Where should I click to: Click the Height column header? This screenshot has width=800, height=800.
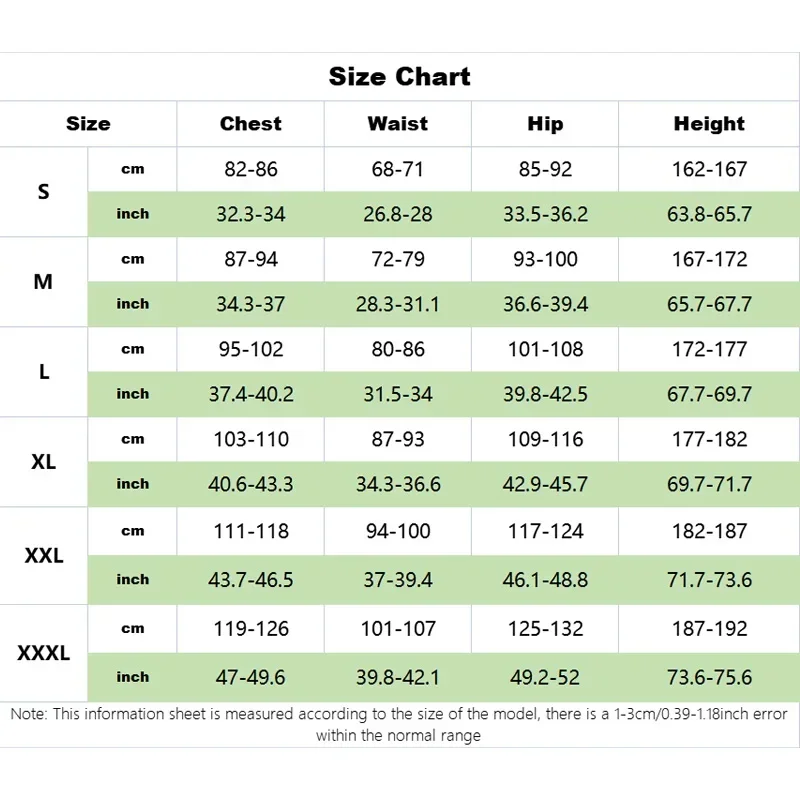pos(709,124)
